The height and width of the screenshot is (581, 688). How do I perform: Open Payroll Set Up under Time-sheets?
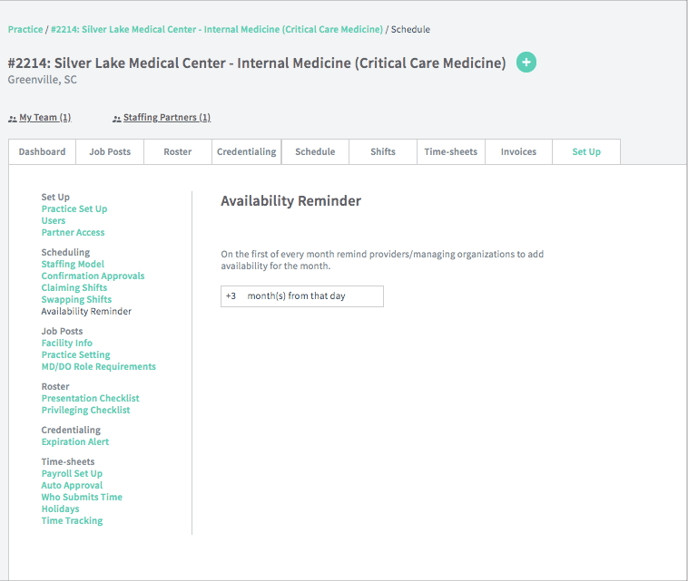click(x=72, y=474)
